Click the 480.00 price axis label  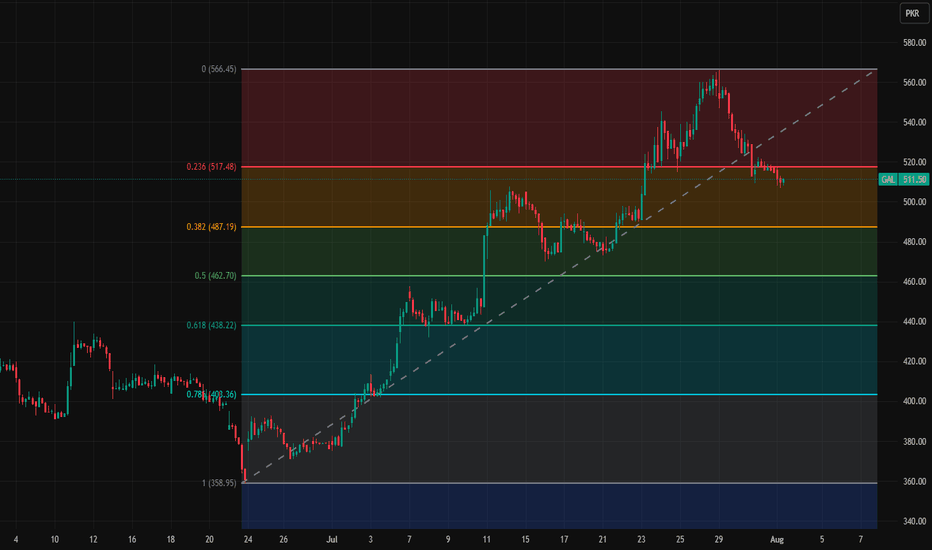click(914, 241)
